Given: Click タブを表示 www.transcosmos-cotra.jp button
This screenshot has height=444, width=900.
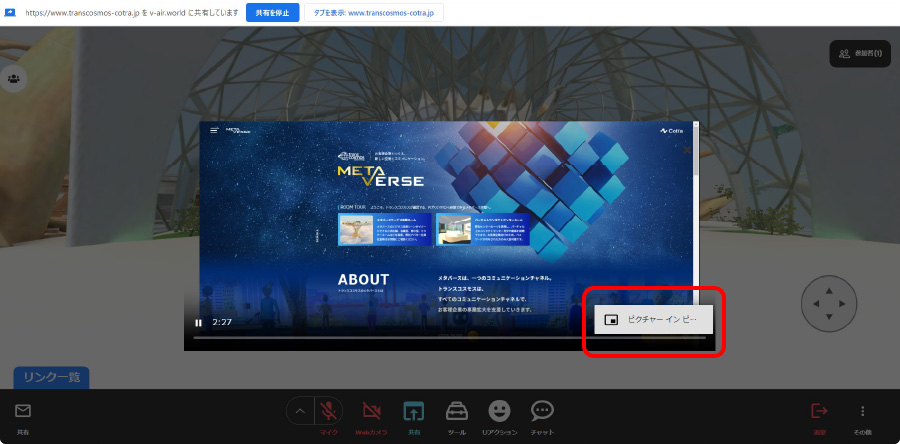Looking at the screenshot, I should 374,13.
